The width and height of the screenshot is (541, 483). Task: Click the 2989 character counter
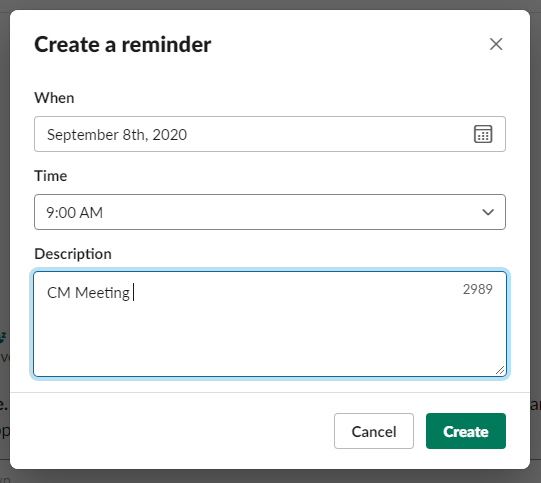(478, 289)
